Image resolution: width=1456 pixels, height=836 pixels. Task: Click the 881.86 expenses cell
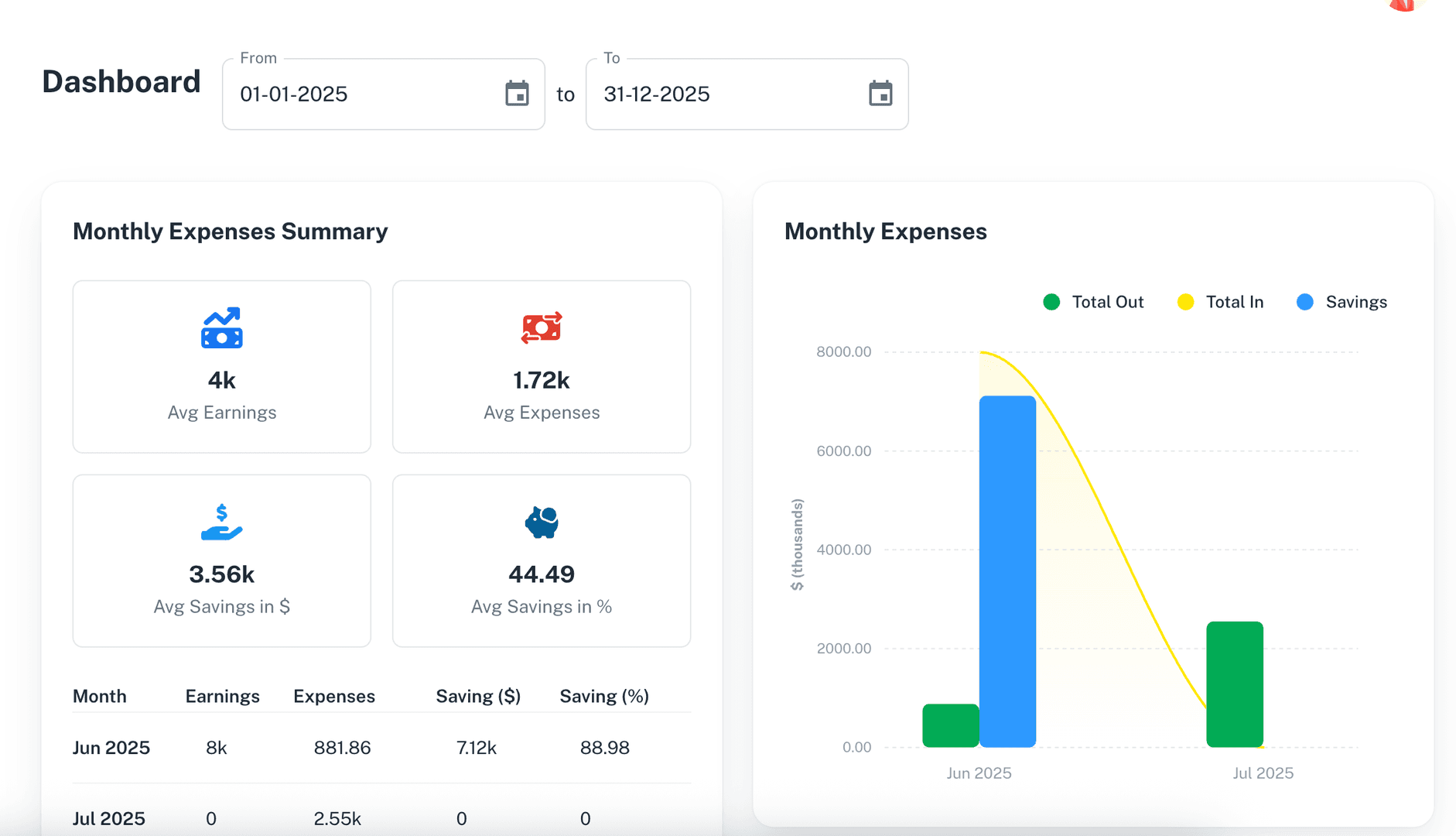click(342, 748)
